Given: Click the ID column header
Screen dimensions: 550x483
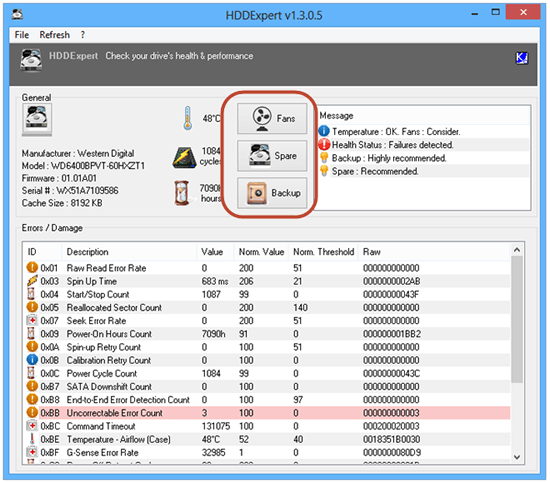Looking at the screenshot, I should point(42,252).
